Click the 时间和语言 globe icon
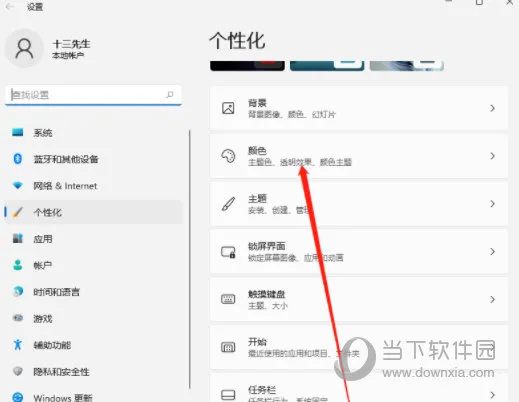Image resolution: width=519 pixels, height=402 pixels. click(x=18, y=292)
